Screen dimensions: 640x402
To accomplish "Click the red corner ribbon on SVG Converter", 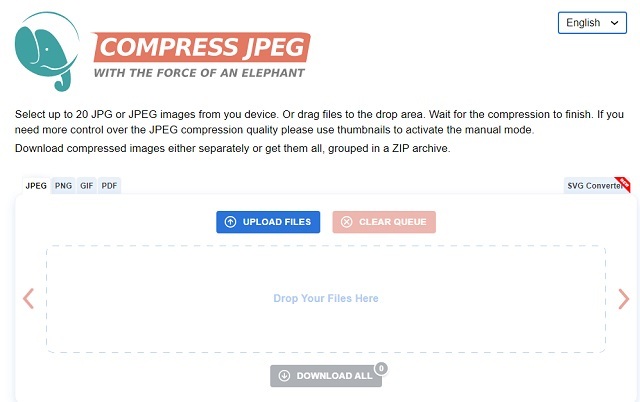I will pos(622,183).
